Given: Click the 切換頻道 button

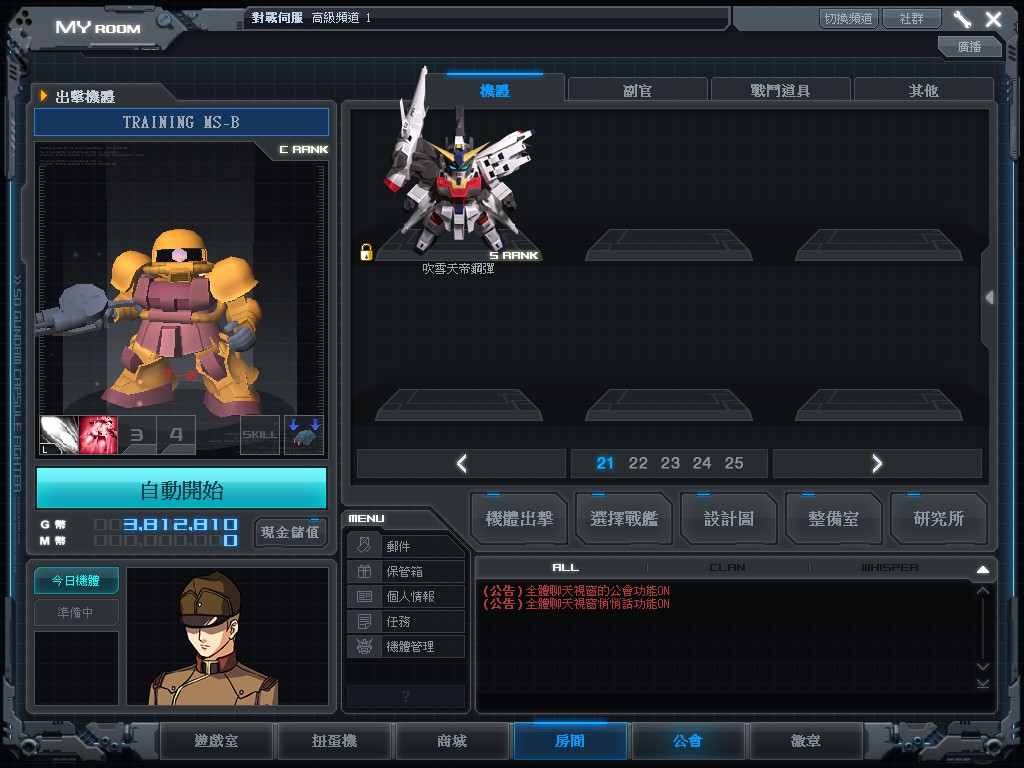Looking at the screenshot, I should point(848,18).
